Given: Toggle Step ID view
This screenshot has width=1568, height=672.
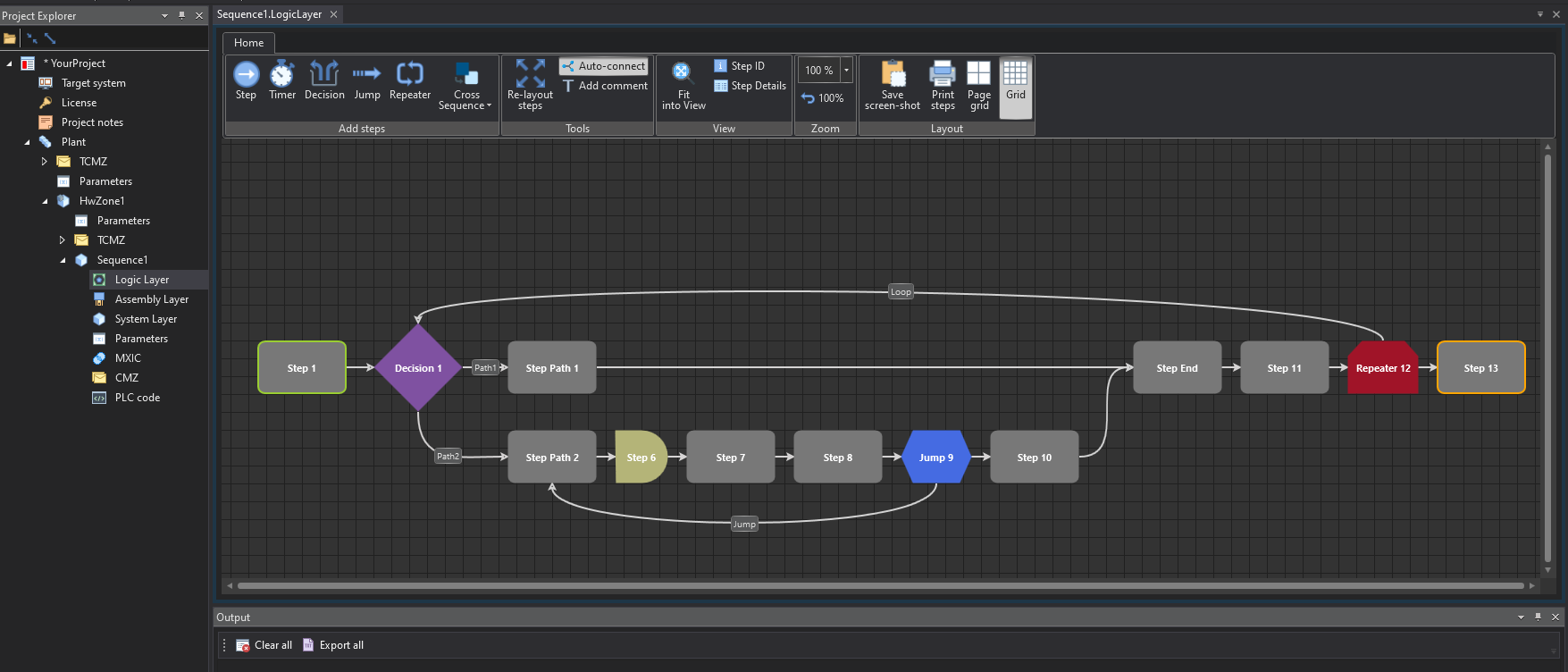Looking at the screenshot, I should point(740,66).
